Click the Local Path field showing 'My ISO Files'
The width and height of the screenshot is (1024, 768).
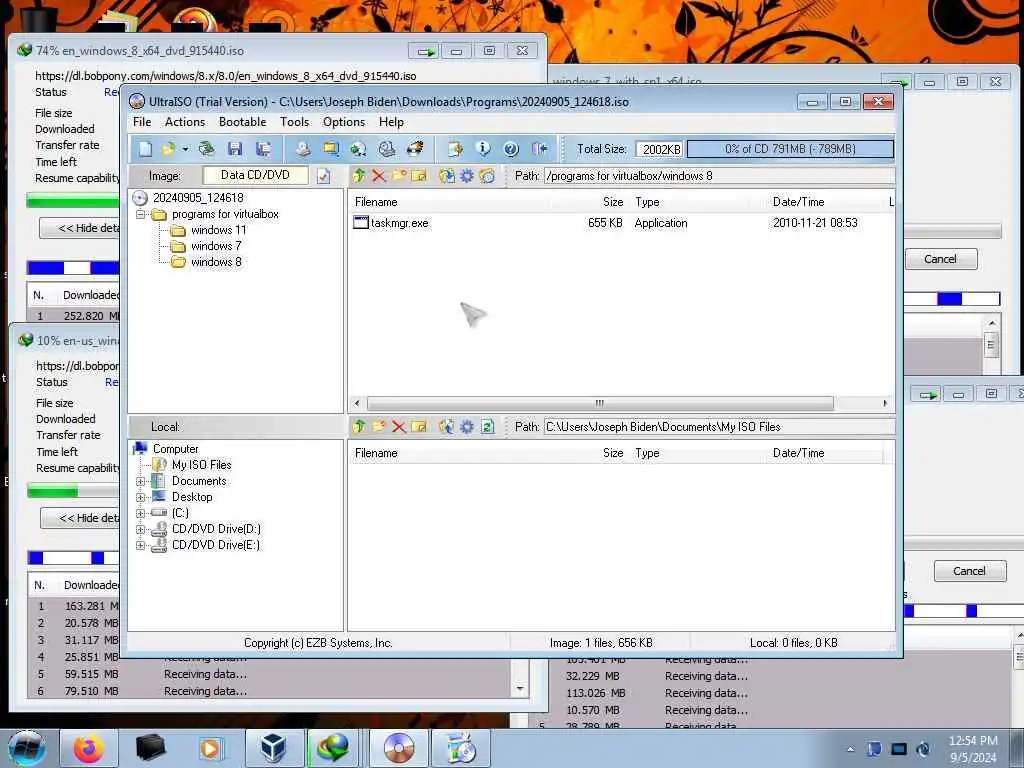(718, 426)
